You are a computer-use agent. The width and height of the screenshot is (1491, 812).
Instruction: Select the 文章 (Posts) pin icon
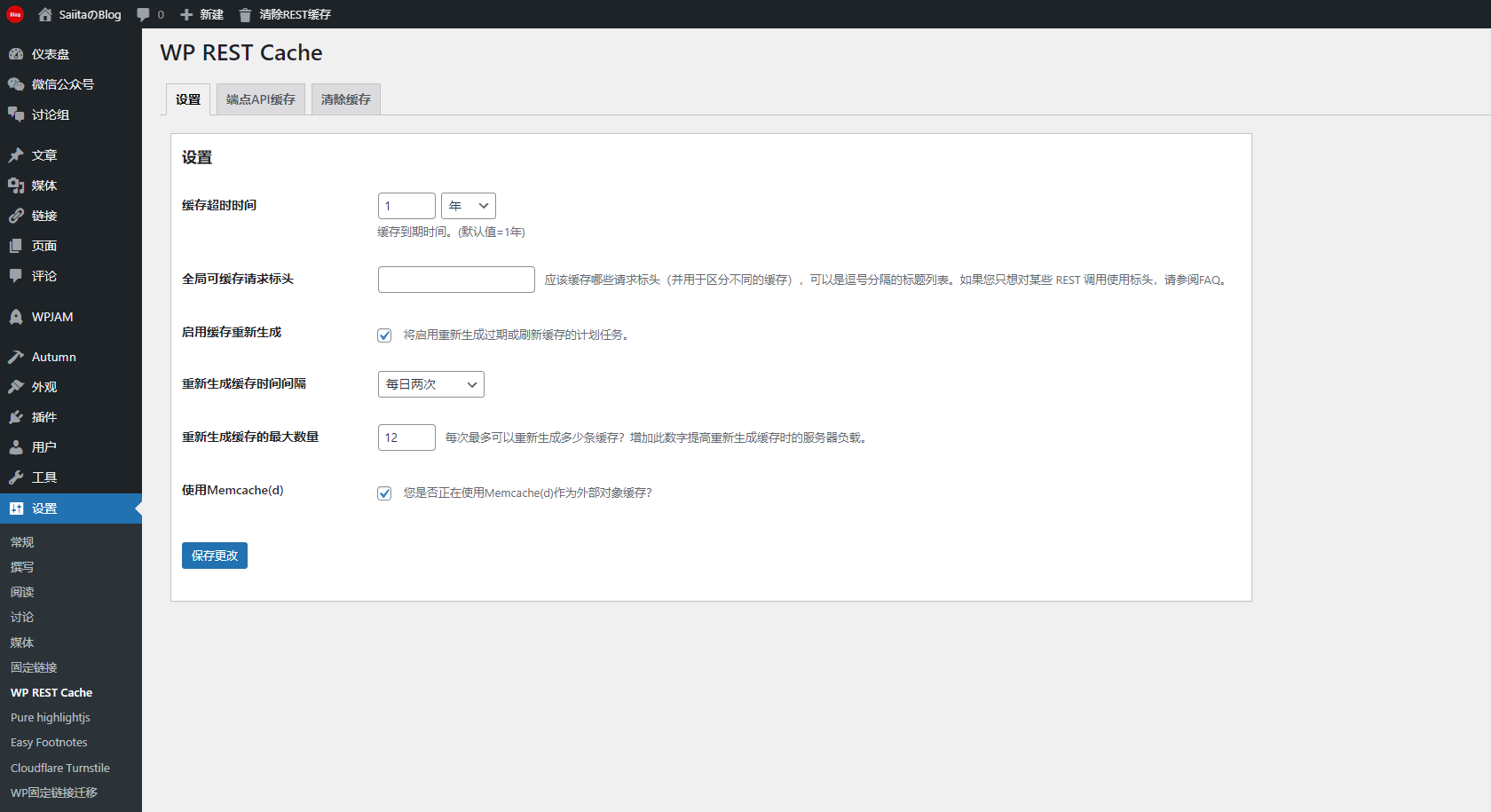pyautogui.click(x=16, y=154)
